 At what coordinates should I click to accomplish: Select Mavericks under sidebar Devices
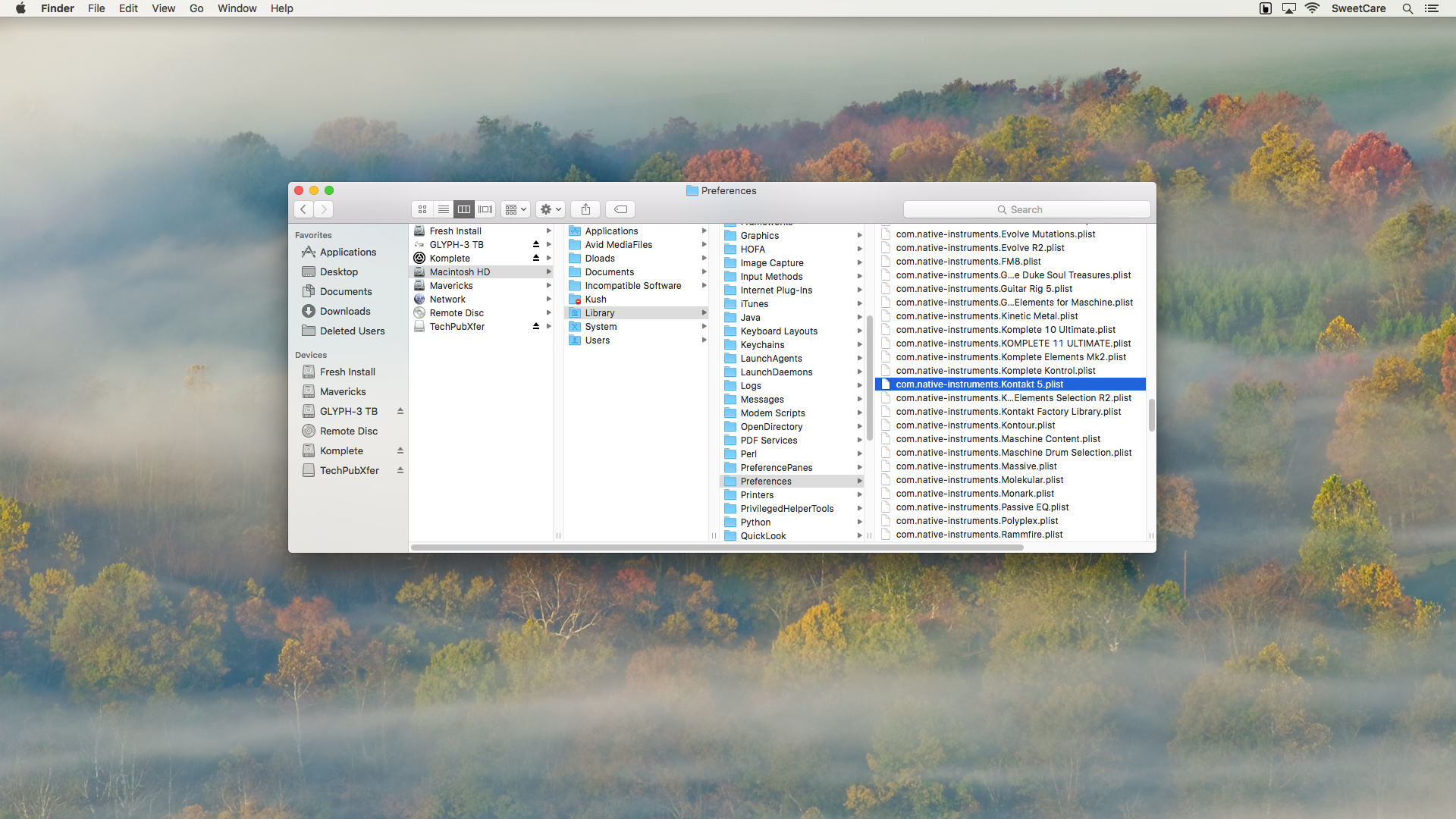point(343,391)
